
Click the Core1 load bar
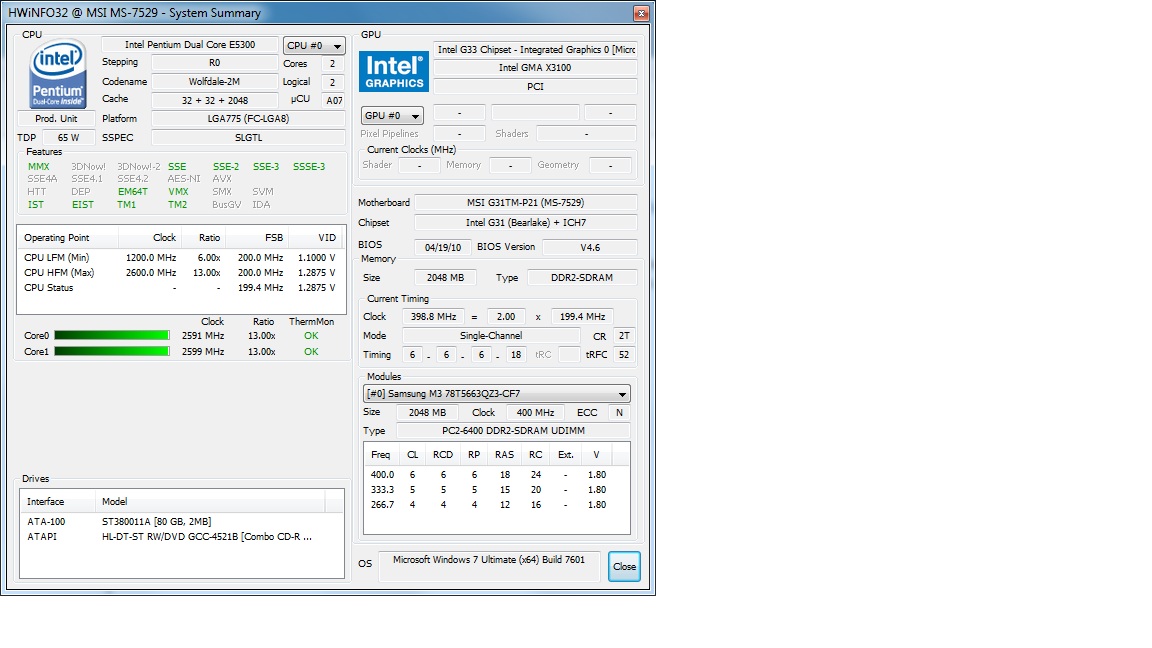click(112, 352)
